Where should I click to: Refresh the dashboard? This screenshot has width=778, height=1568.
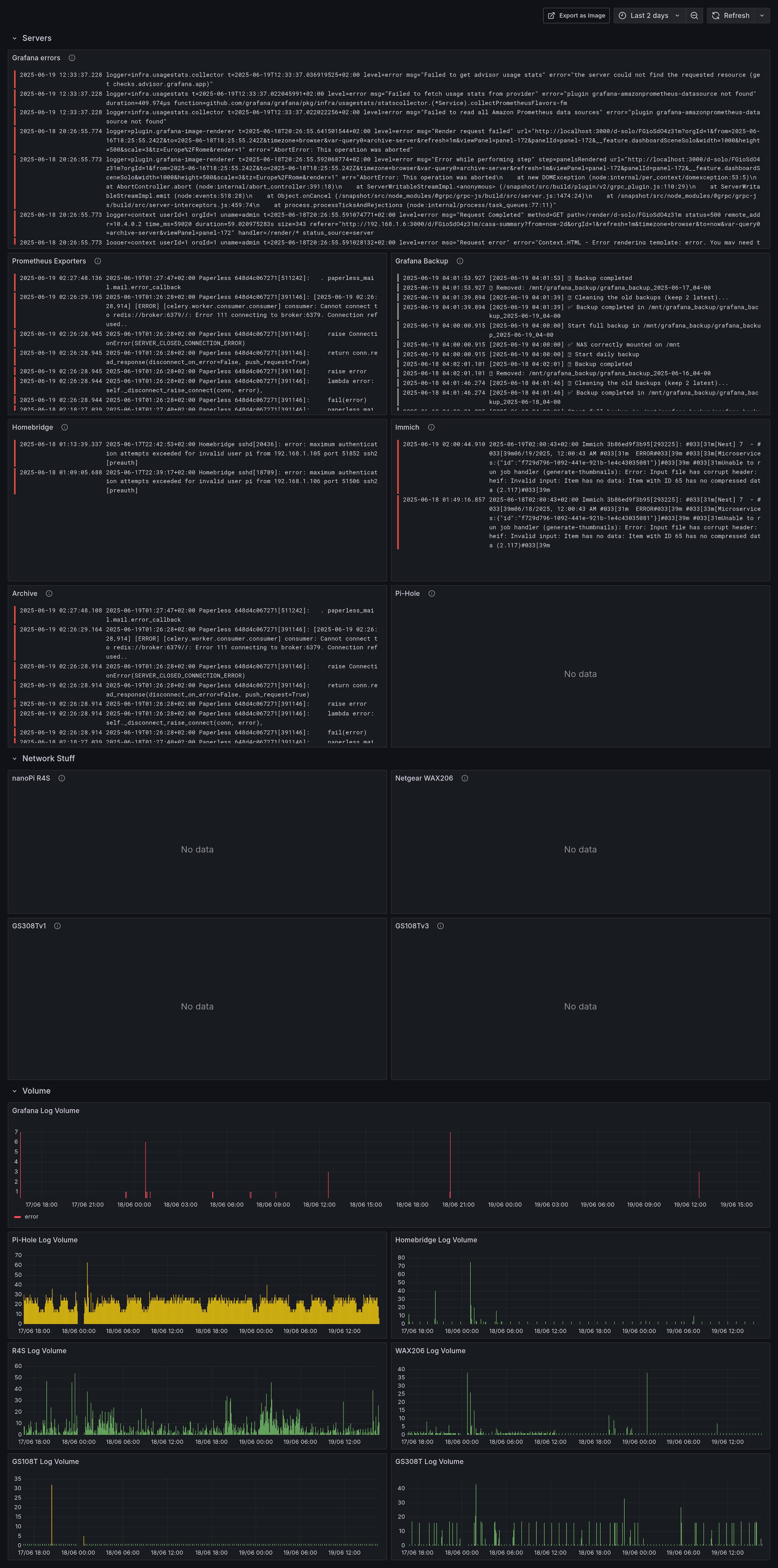click(731, 16)
